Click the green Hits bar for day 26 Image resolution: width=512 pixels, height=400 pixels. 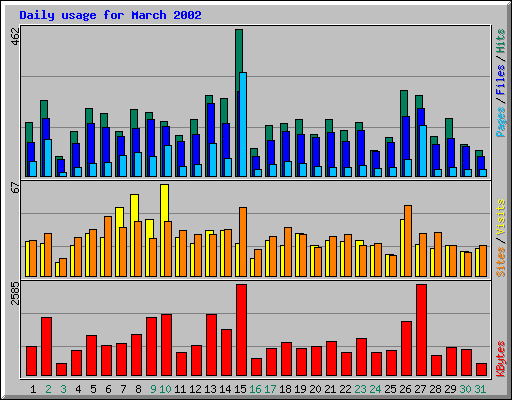404,103
